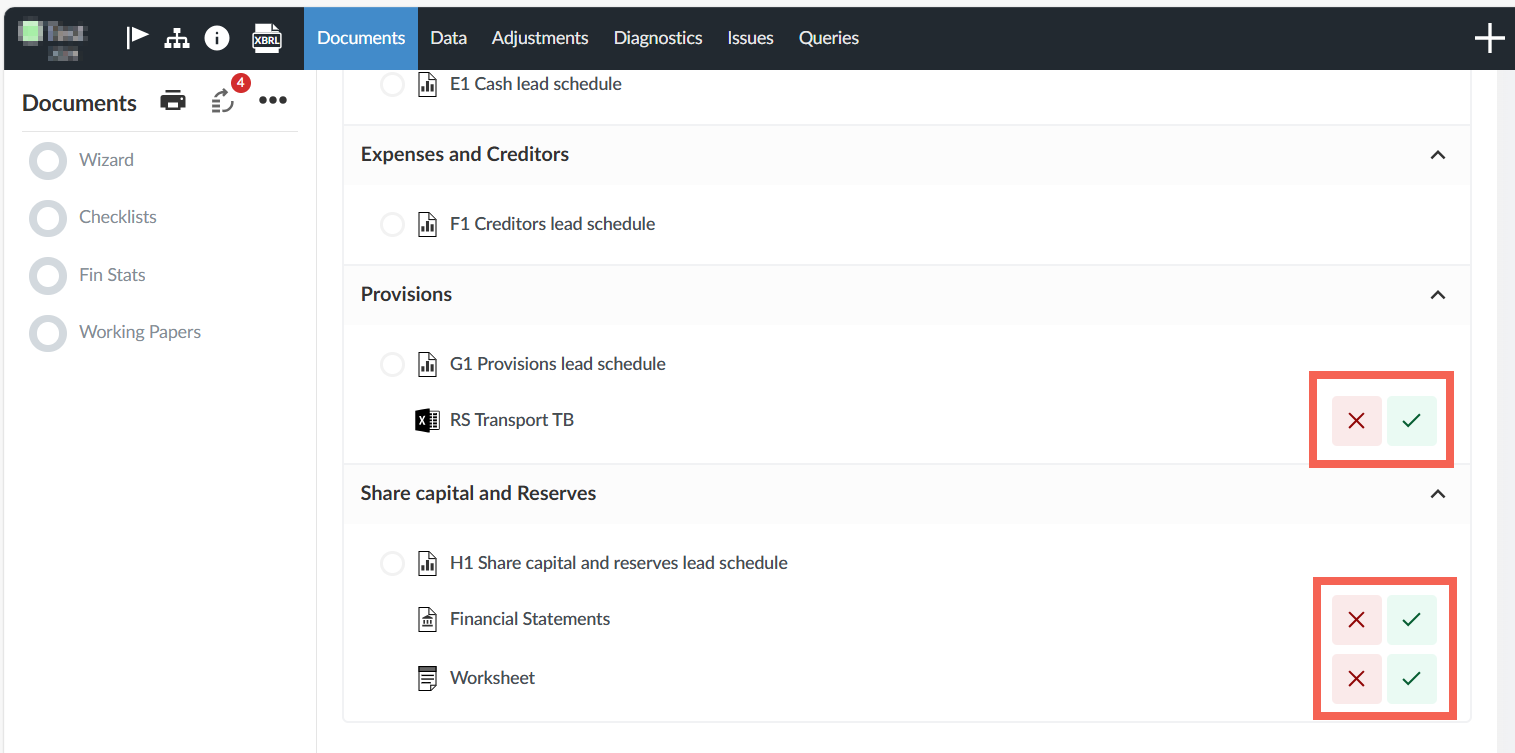Accept the Financial Statements document
The height and width of the screenshot is (753, 1515).
tap(1411, 620)
